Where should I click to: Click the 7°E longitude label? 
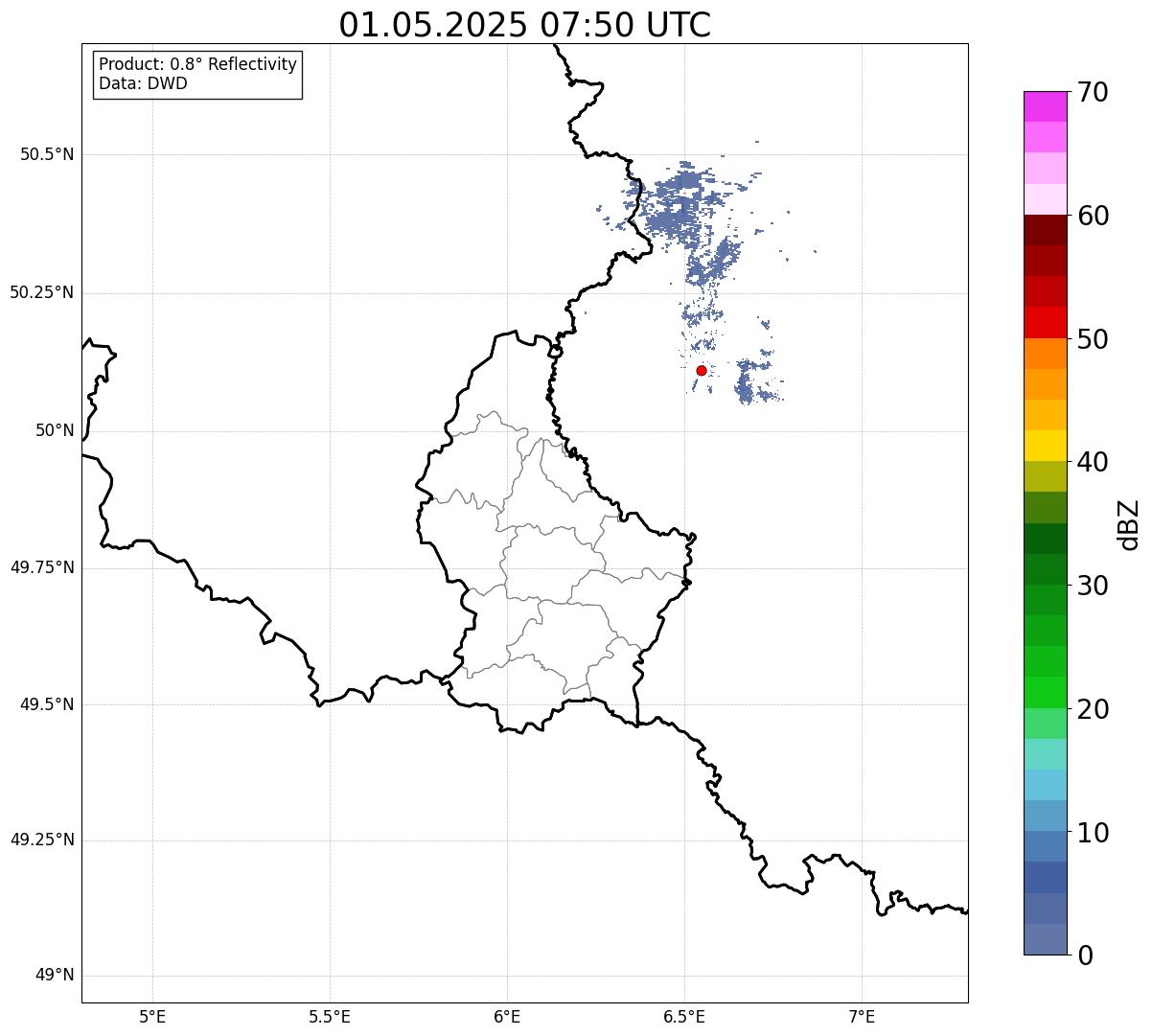[x=862, y=1016]
